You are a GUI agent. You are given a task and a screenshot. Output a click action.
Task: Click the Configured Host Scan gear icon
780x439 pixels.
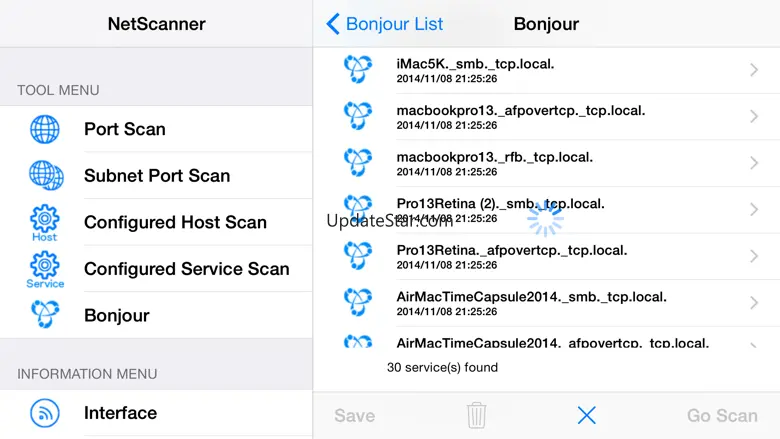pyautogui.click(x=45, y=222)
